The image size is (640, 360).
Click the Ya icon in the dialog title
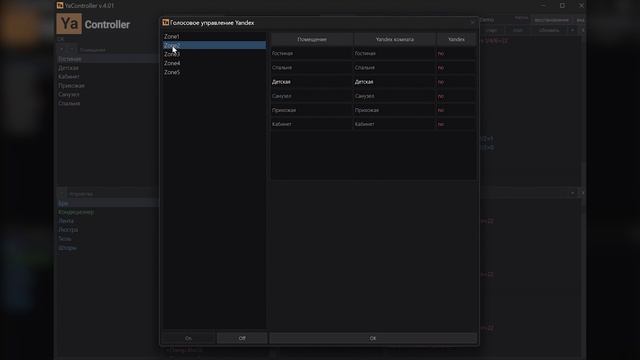(165, 22)
